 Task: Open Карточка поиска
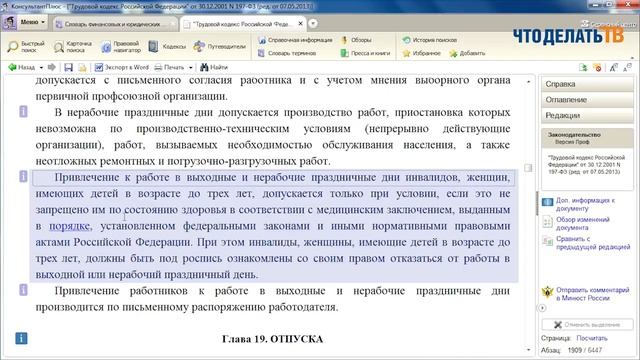click(x=73, y=47)
